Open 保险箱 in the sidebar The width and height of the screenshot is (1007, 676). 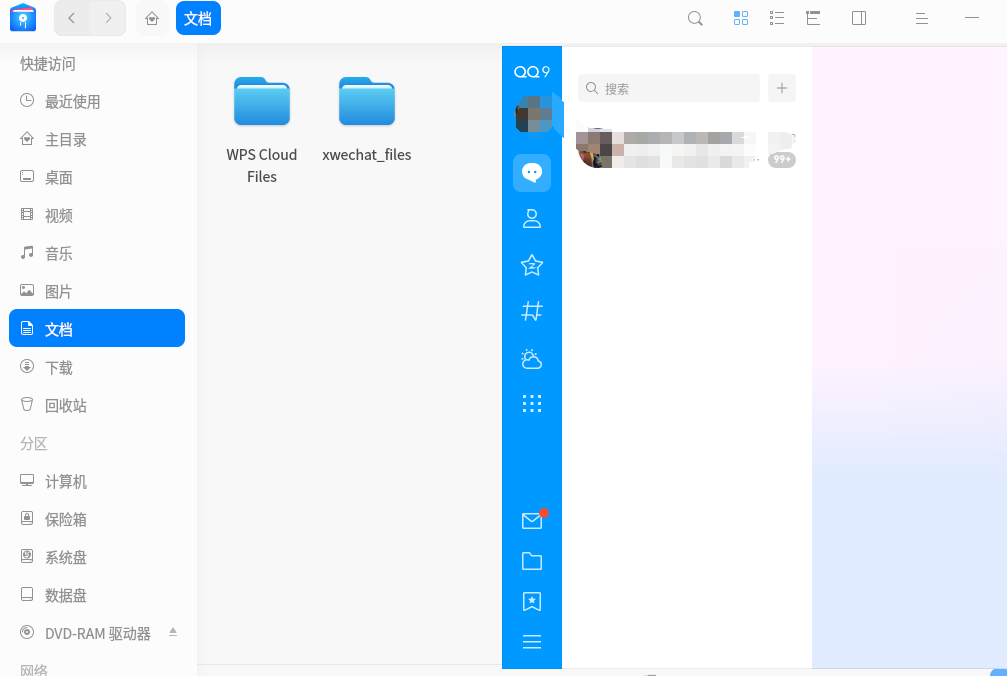(x=97, y=519)
